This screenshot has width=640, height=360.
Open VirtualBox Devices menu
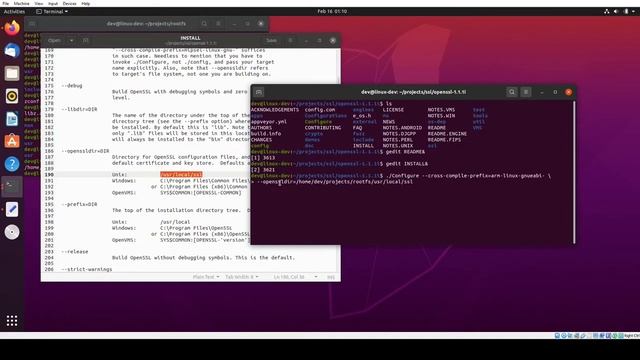69,3
